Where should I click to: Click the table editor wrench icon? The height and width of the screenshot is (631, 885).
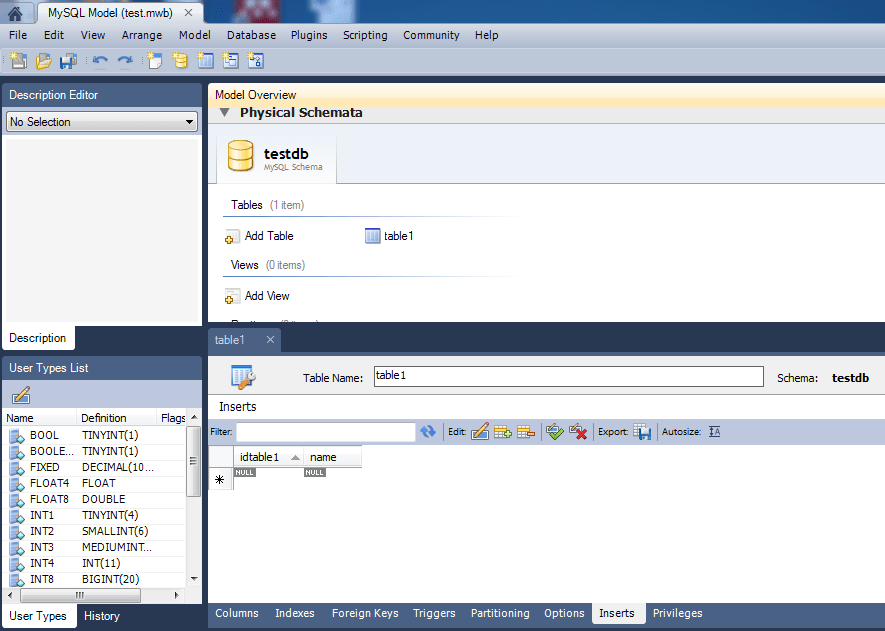(244, 377)
